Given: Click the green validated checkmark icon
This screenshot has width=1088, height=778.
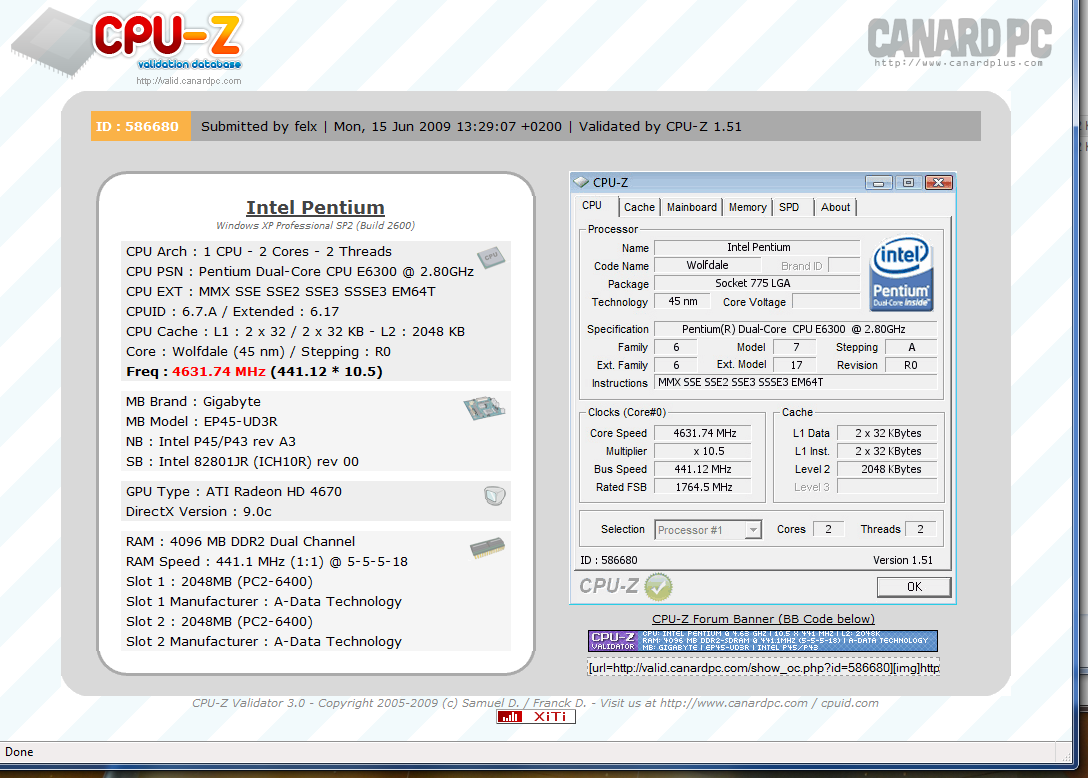Looking at the screenshot, I should (x=658, y=587).
